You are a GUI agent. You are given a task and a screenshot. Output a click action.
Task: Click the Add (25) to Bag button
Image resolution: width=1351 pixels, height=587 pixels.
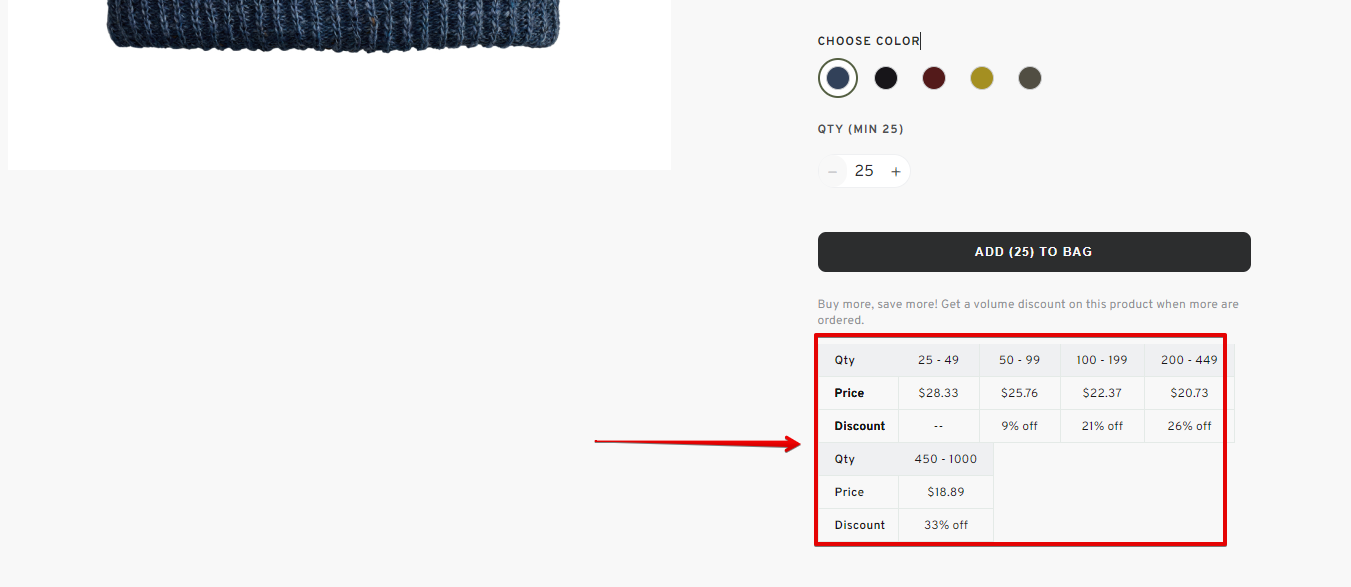tap(1034, 252)
